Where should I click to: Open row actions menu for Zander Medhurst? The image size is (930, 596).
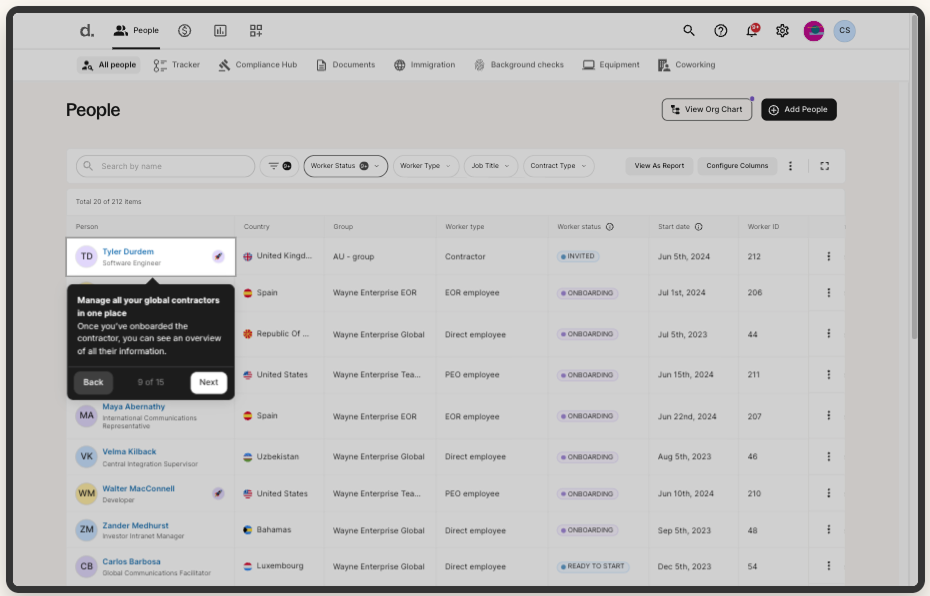tap(829, 530)
